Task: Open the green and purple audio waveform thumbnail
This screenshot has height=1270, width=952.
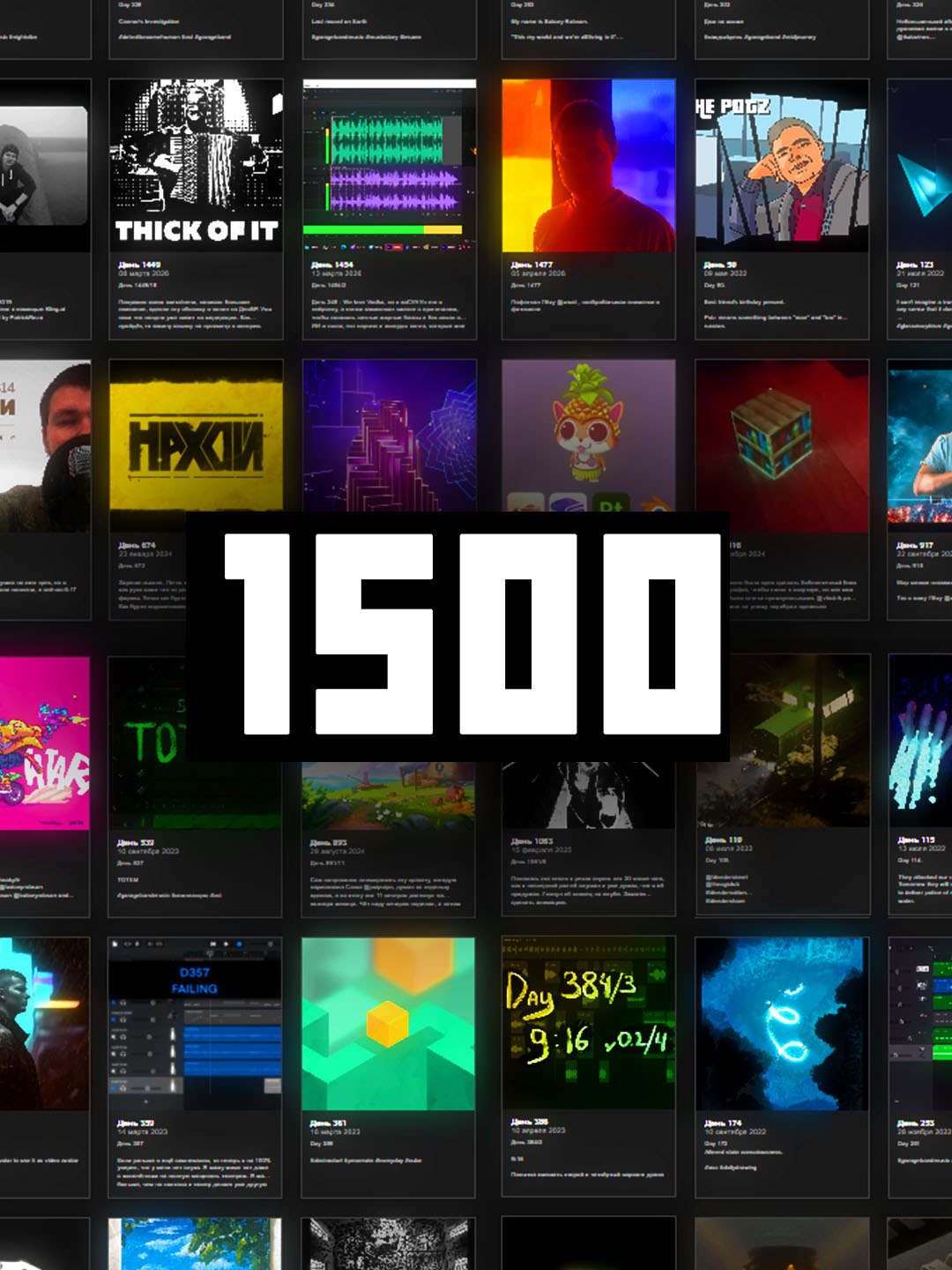Action: [390, 165]
